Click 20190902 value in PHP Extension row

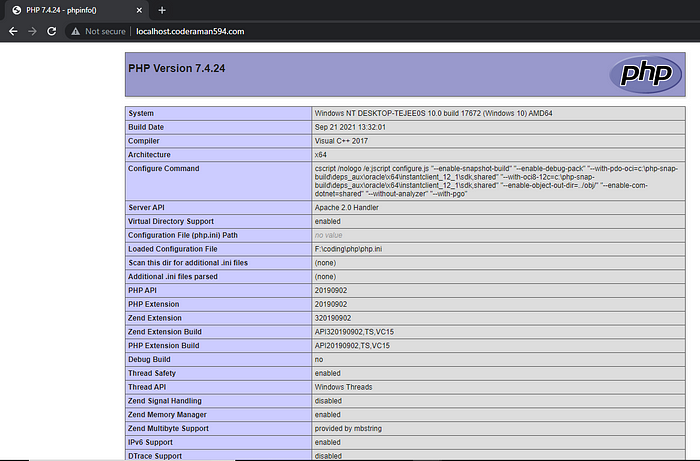pos(331,304)
